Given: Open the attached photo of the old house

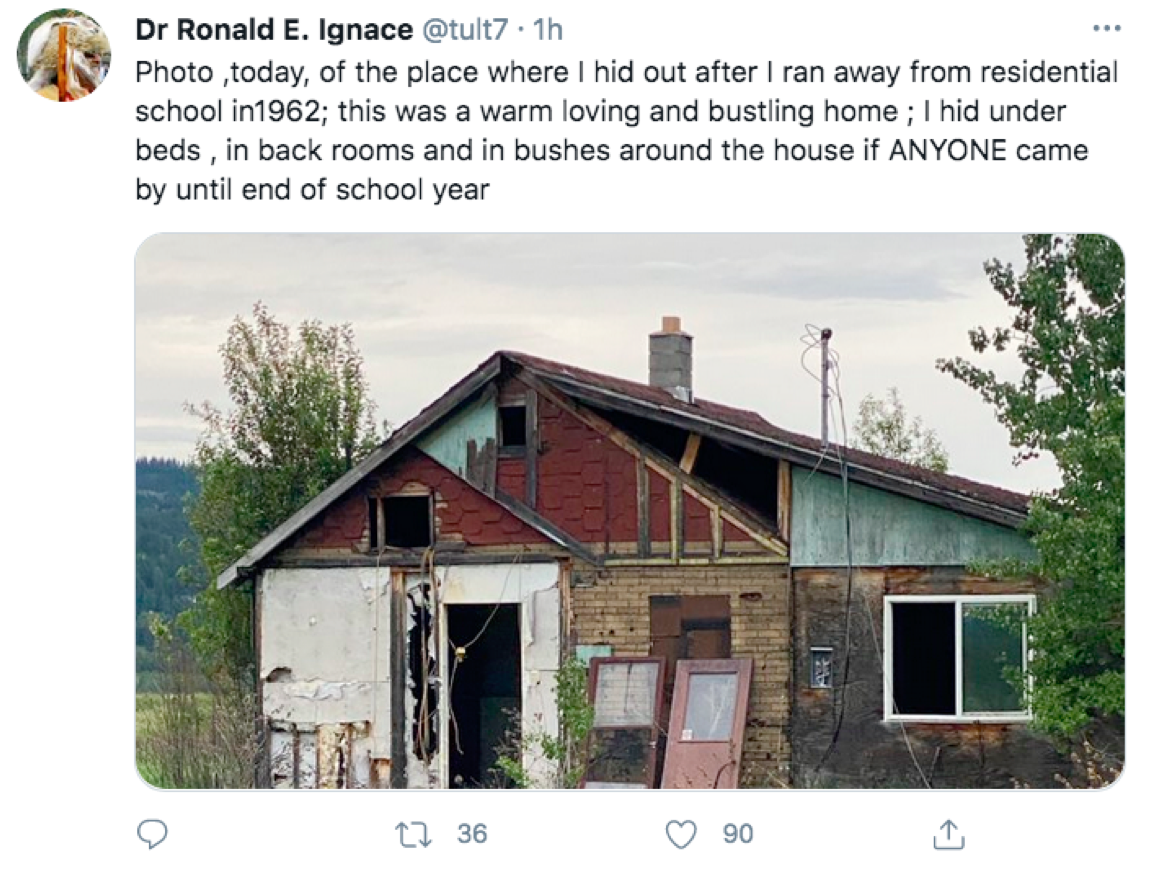Looking at the screenshot, I should (629, 511).
